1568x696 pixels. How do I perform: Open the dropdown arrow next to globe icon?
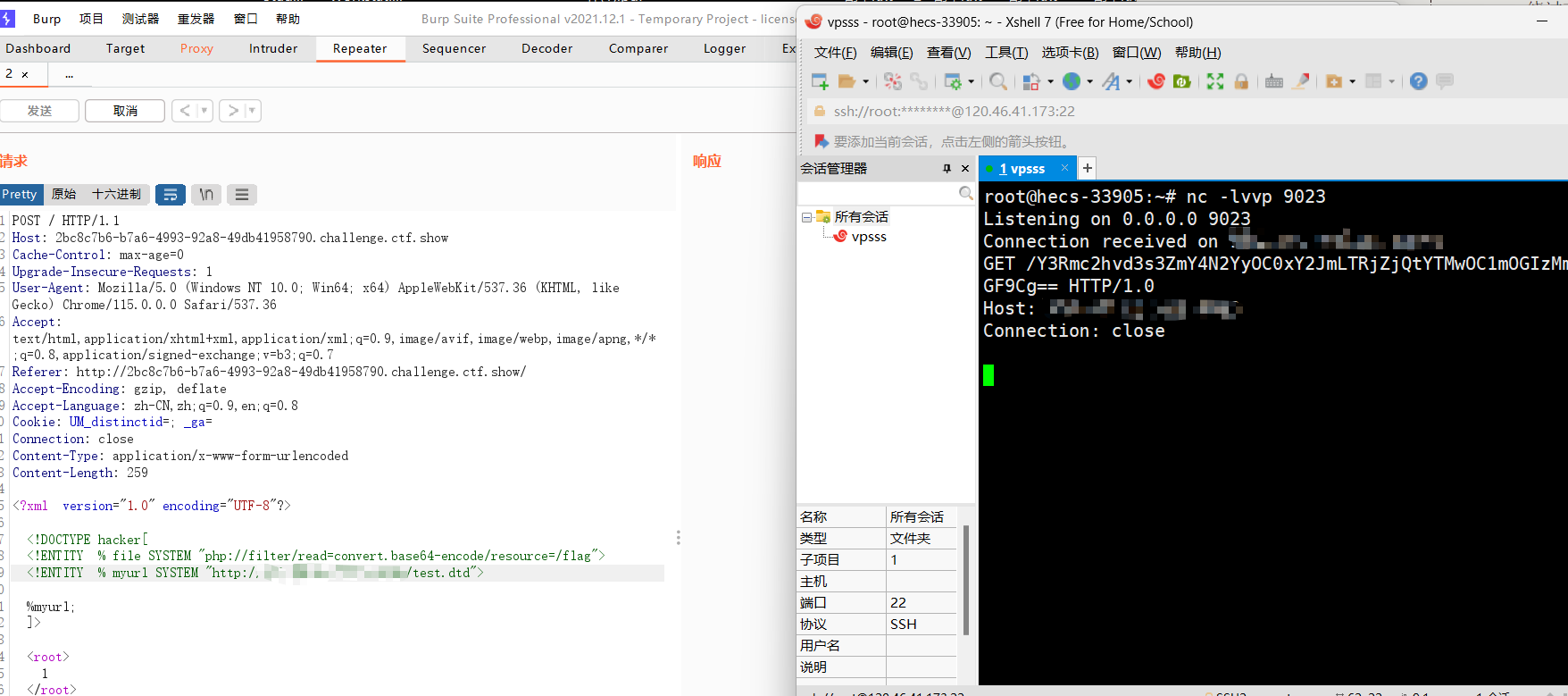(x=1089, y=82)
